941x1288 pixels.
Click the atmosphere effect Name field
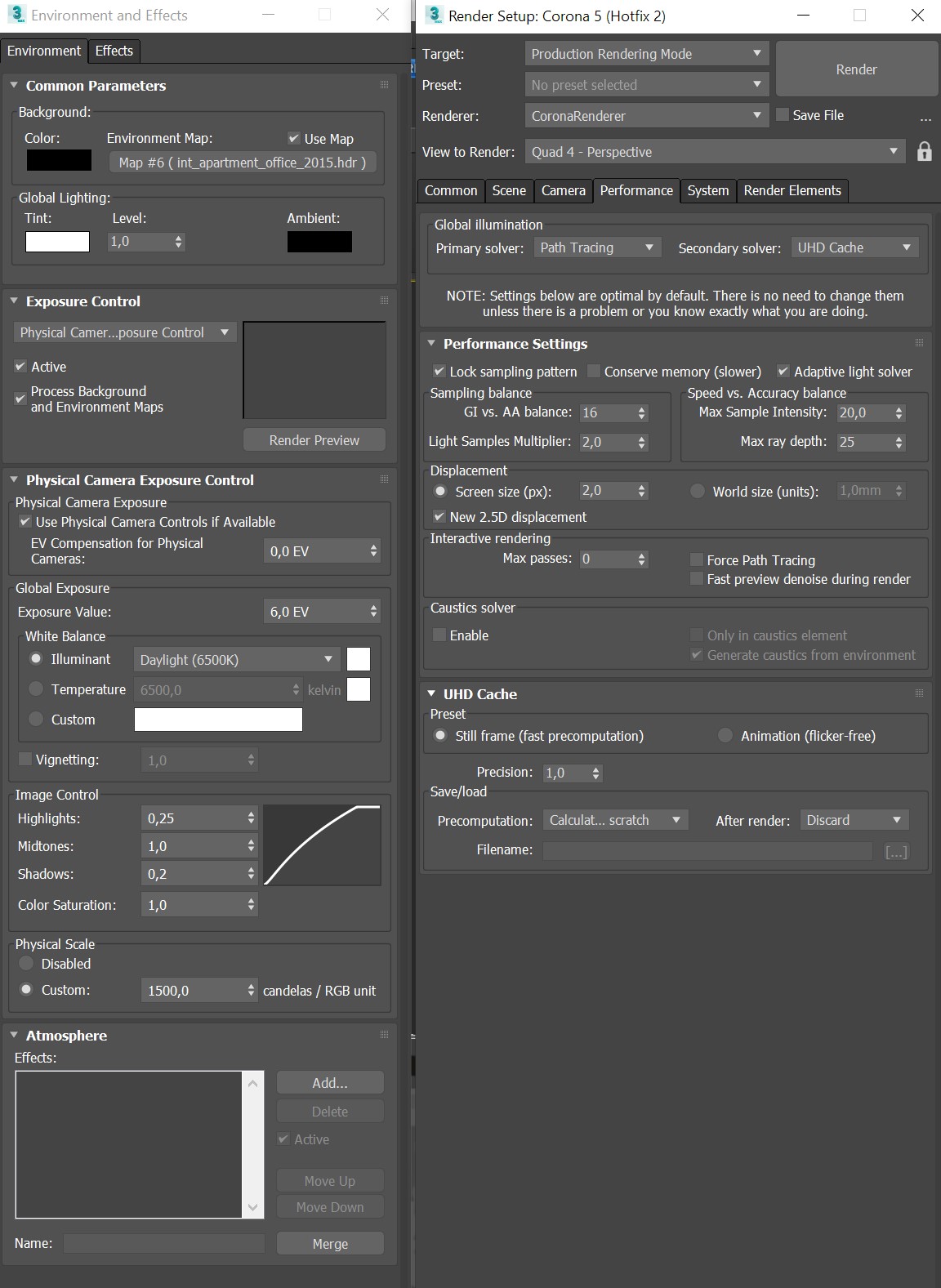[x=164, y=1243]
